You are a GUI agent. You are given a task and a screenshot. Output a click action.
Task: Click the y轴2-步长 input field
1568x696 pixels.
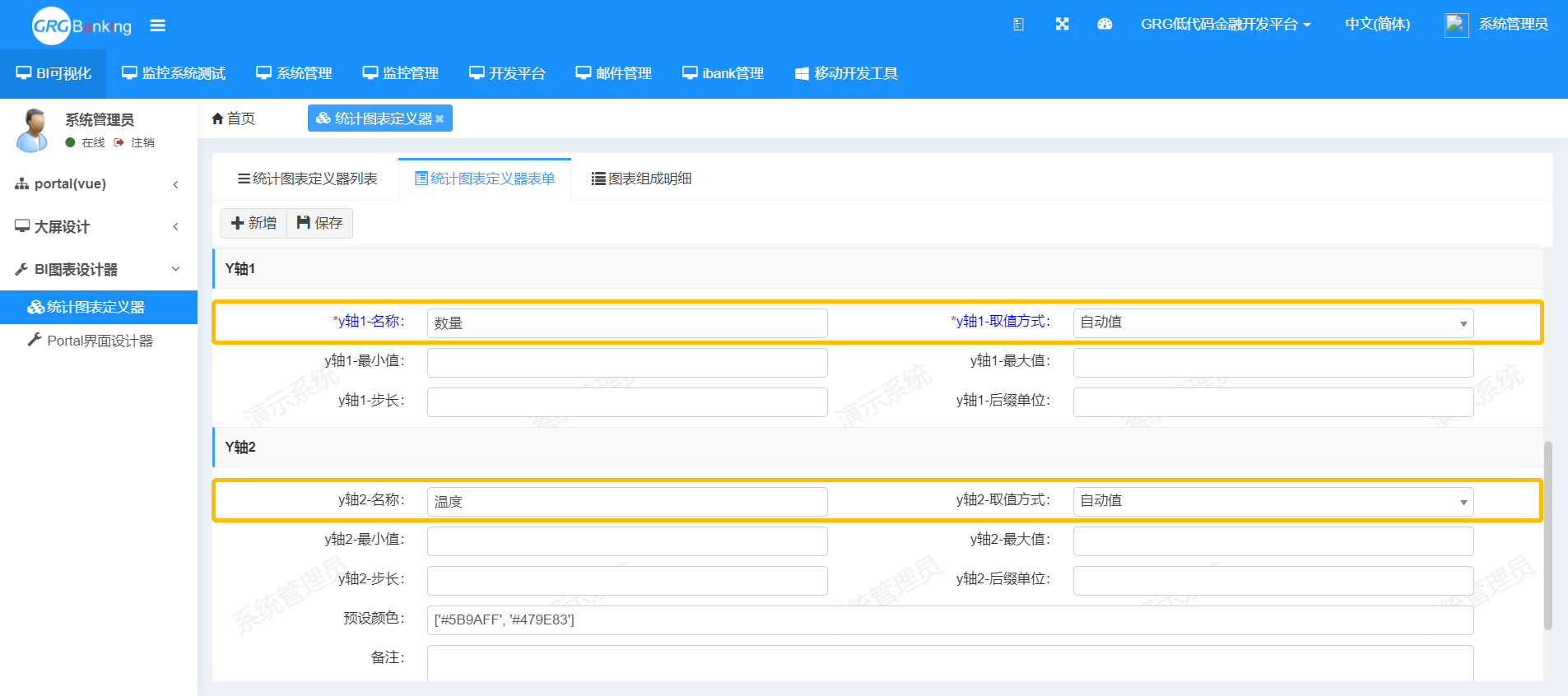click(627, 580)
